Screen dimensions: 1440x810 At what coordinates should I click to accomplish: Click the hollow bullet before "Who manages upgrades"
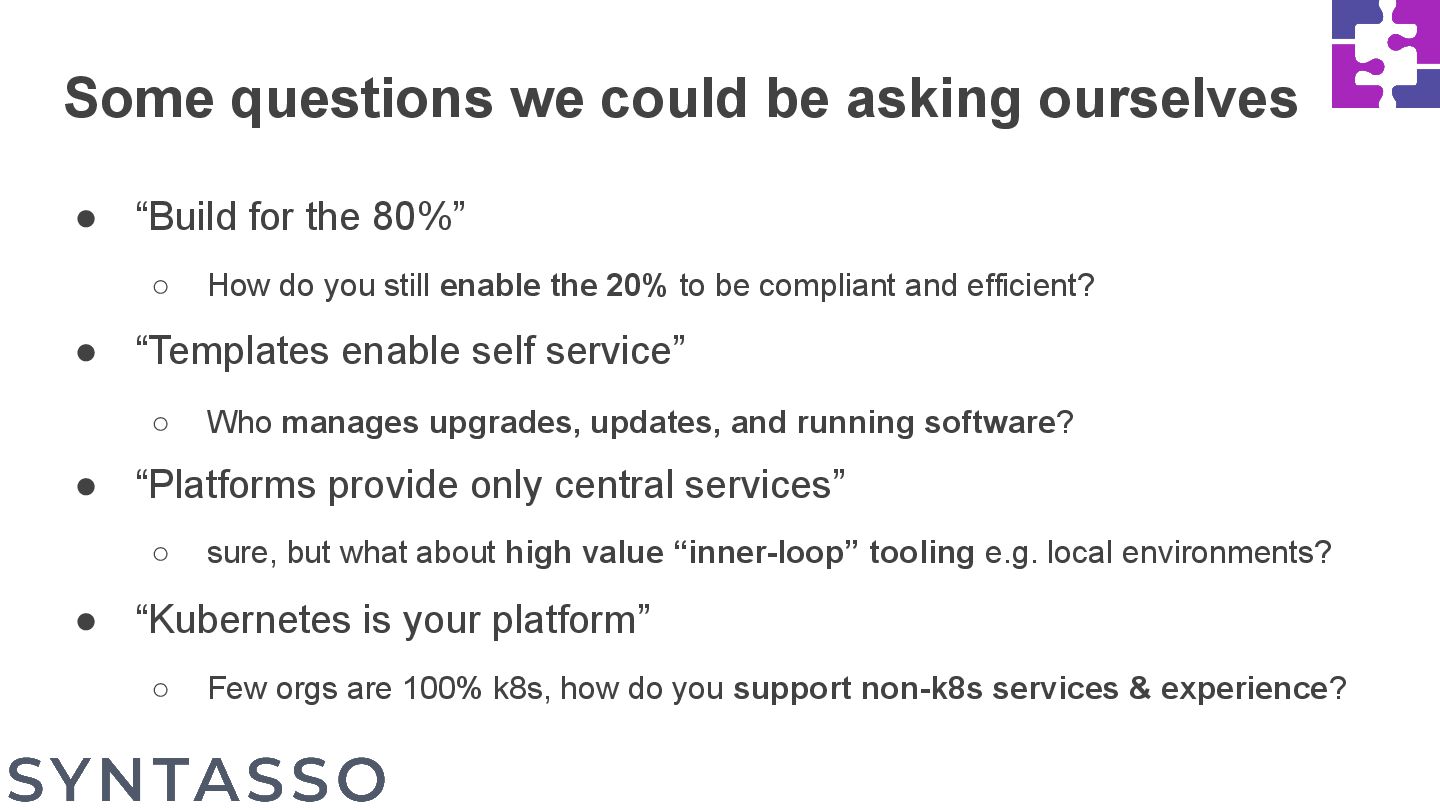160,424
